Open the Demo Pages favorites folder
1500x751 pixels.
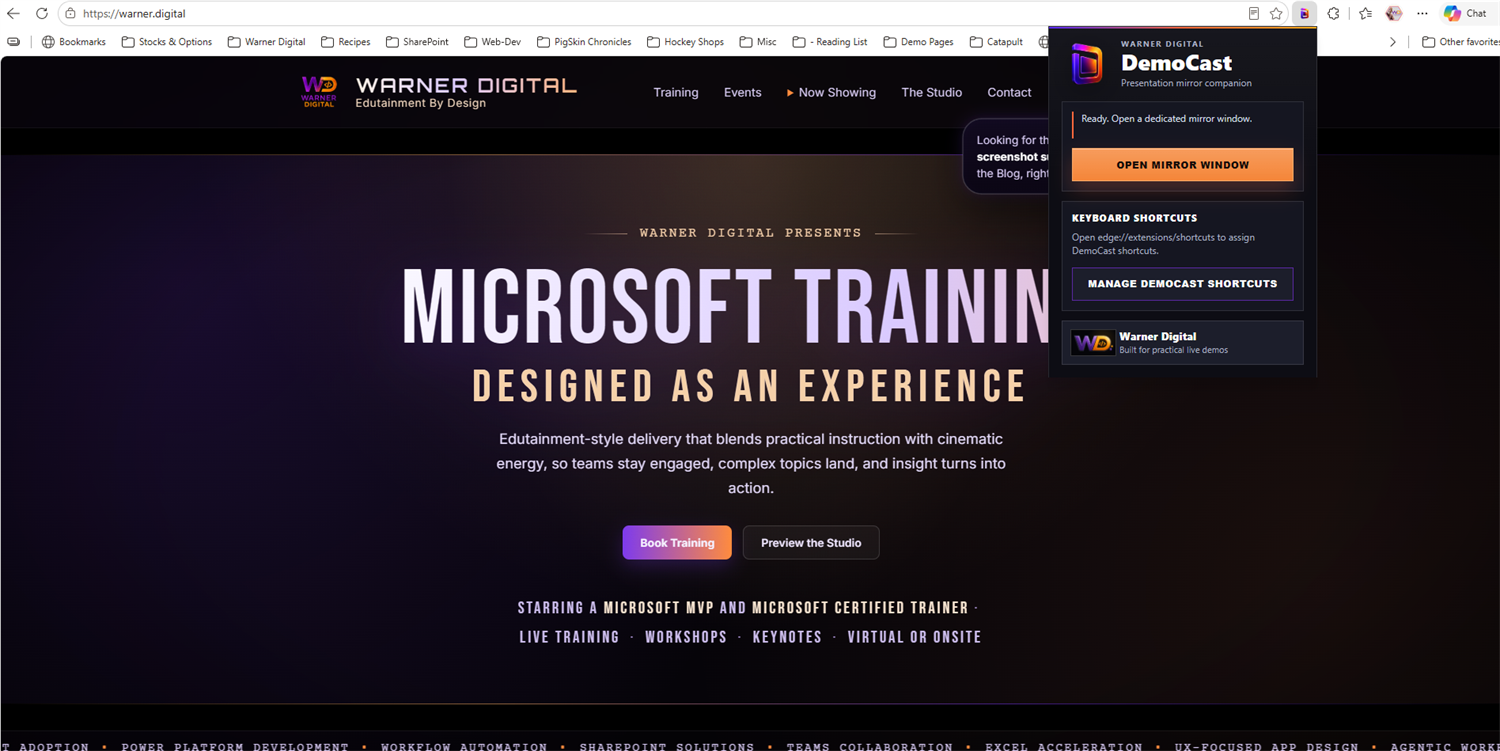(x=918, y=42)
